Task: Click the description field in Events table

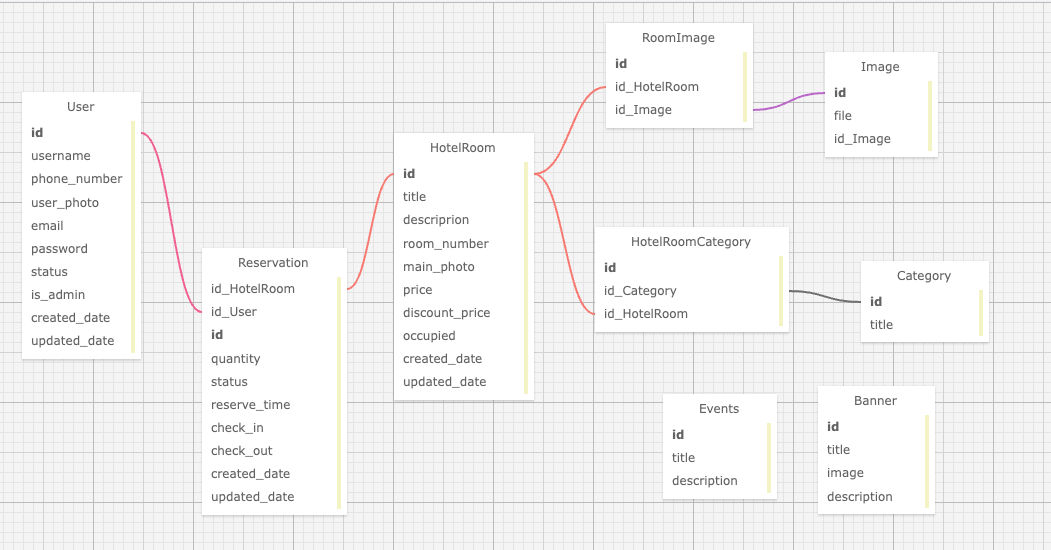Action: point(704,480)
